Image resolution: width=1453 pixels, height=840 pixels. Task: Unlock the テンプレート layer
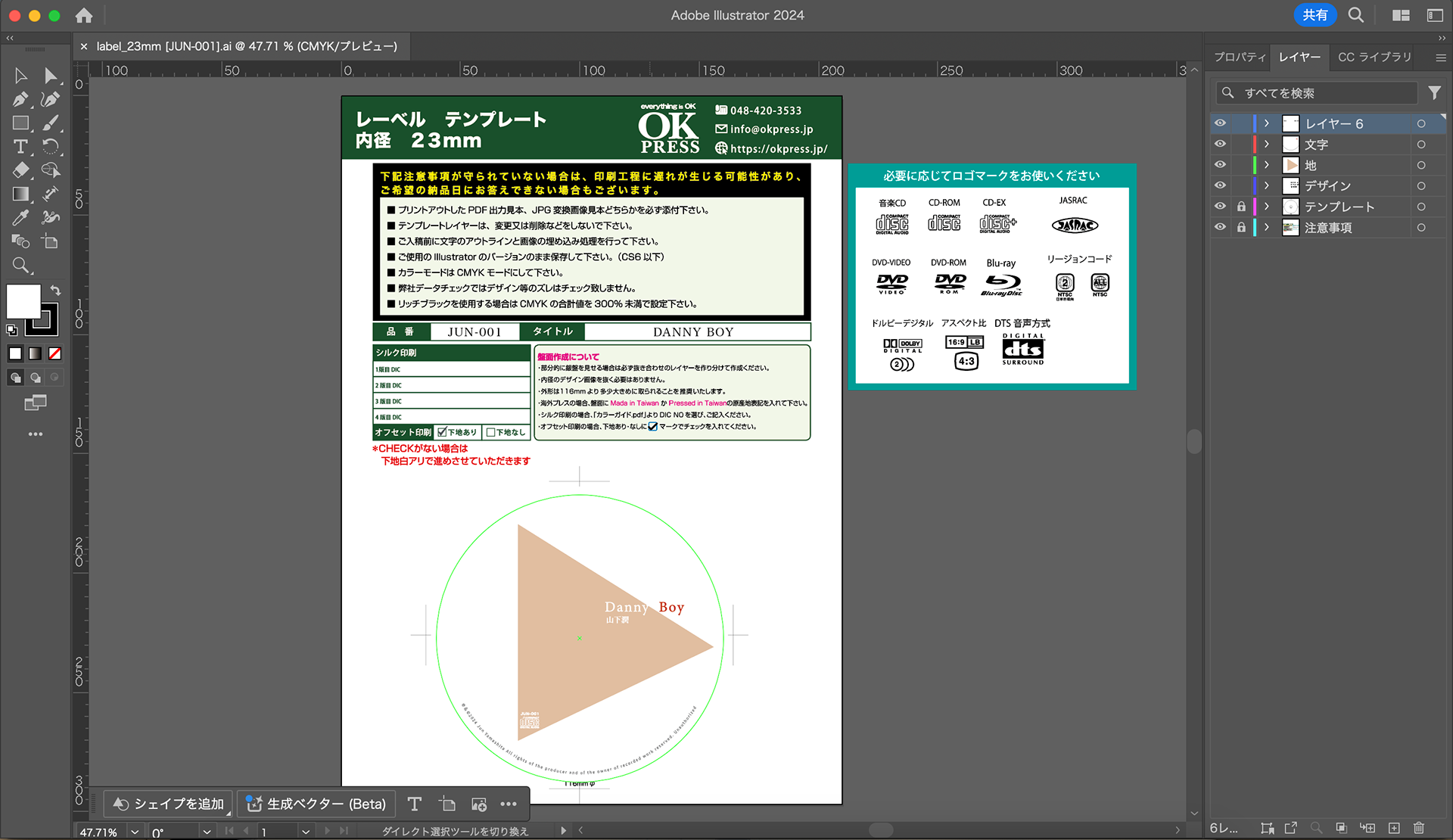(x=1241, y=207)
